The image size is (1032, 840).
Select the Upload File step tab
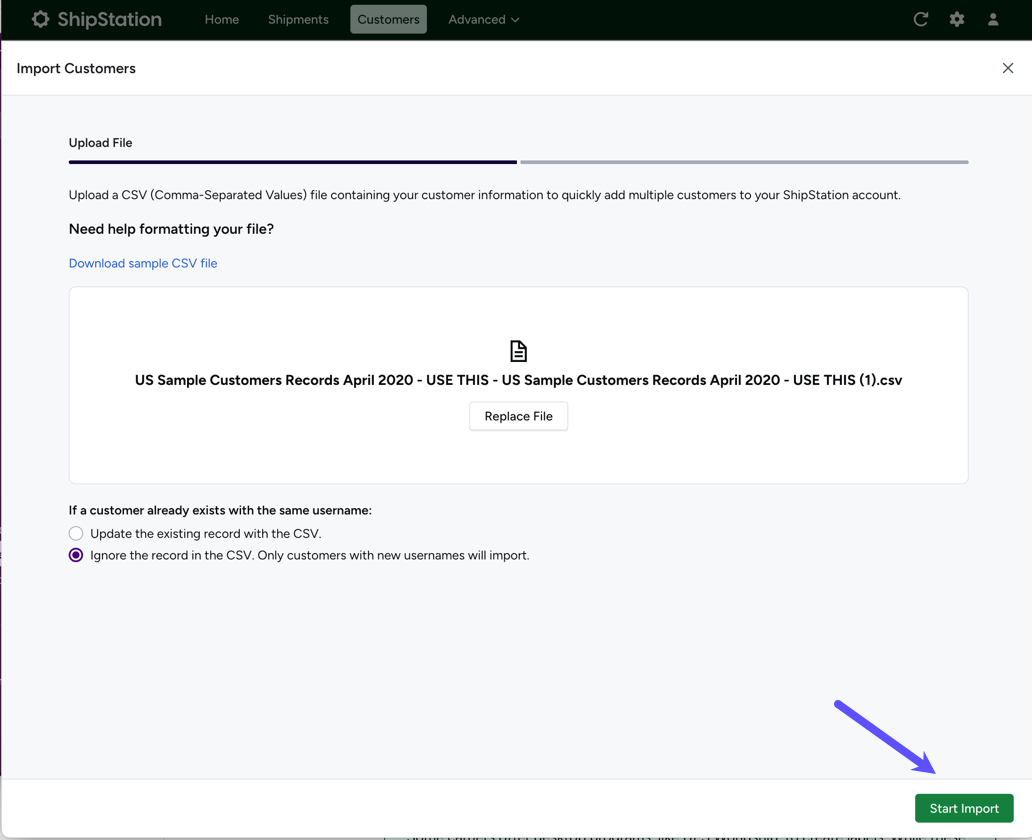coord(101,143)
